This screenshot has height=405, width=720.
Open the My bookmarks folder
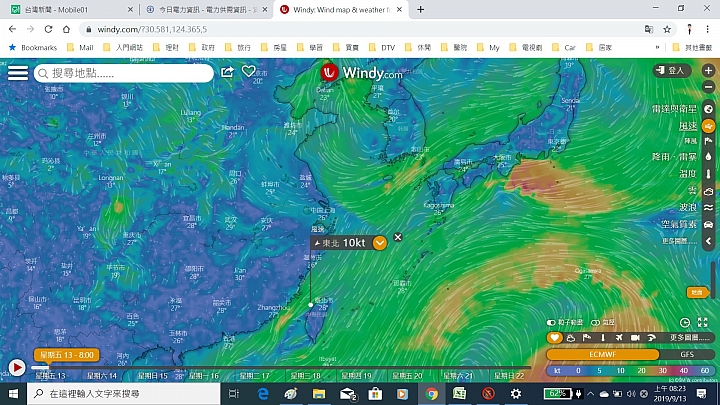pyautogui.click(x=489, y=47)
